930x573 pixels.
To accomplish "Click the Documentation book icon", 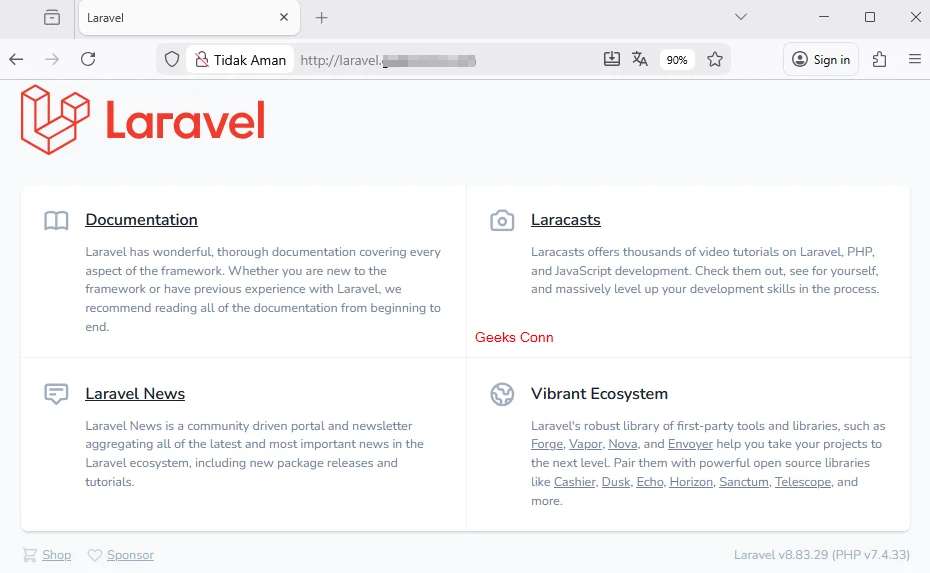I will (56, 221).
